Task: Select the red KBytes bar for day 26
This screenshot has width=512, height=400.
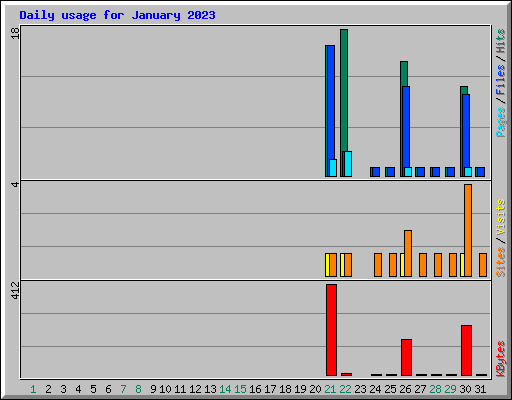Action: point(406,357)
